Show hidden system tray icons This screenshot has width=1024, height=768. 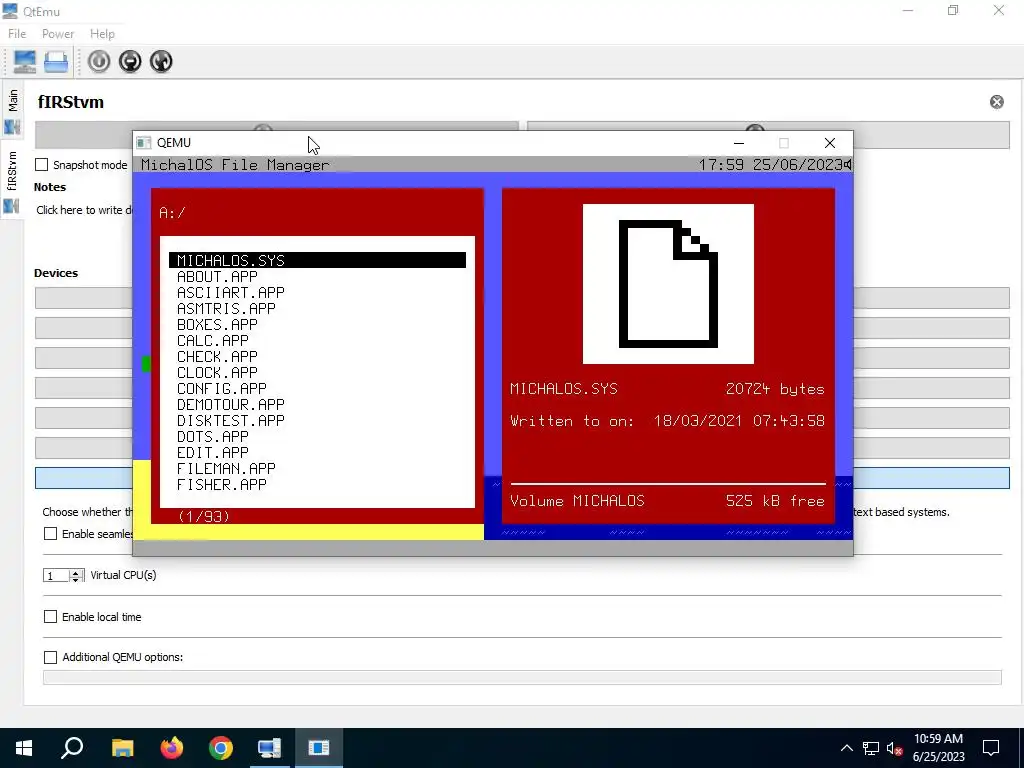click(x=846, y=748)
